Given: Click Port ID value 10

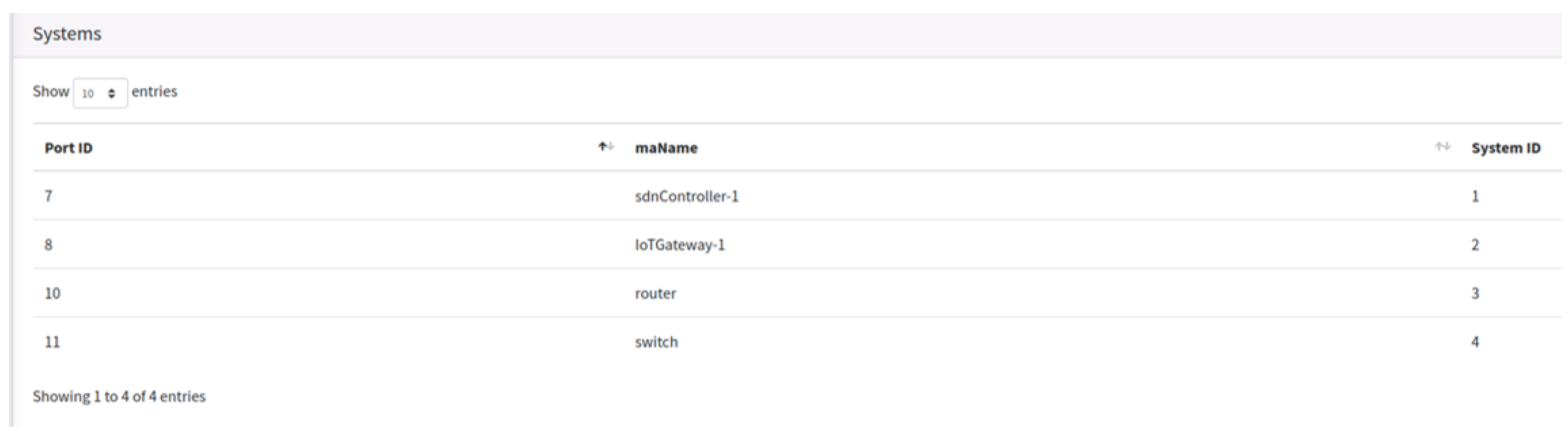Looking at the screenshot, I should (x=52, y=294).
